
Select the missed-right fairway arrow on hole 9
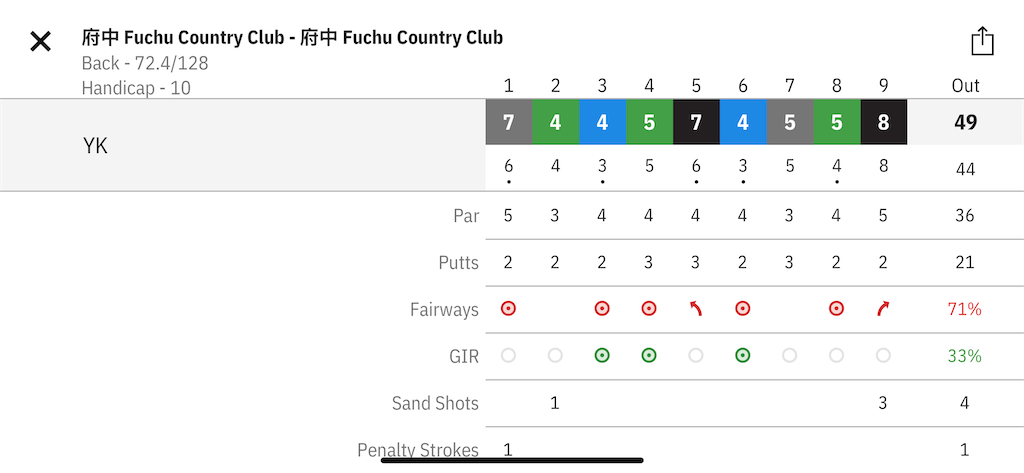tap(883, 308)
